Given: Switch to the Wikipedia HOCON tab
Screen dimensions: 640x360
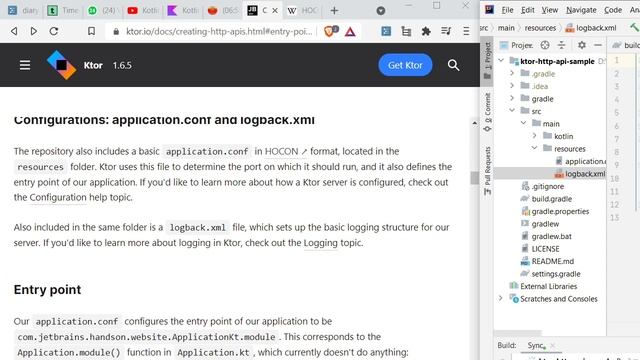Looking at the screenshot, I should (302, 11).
